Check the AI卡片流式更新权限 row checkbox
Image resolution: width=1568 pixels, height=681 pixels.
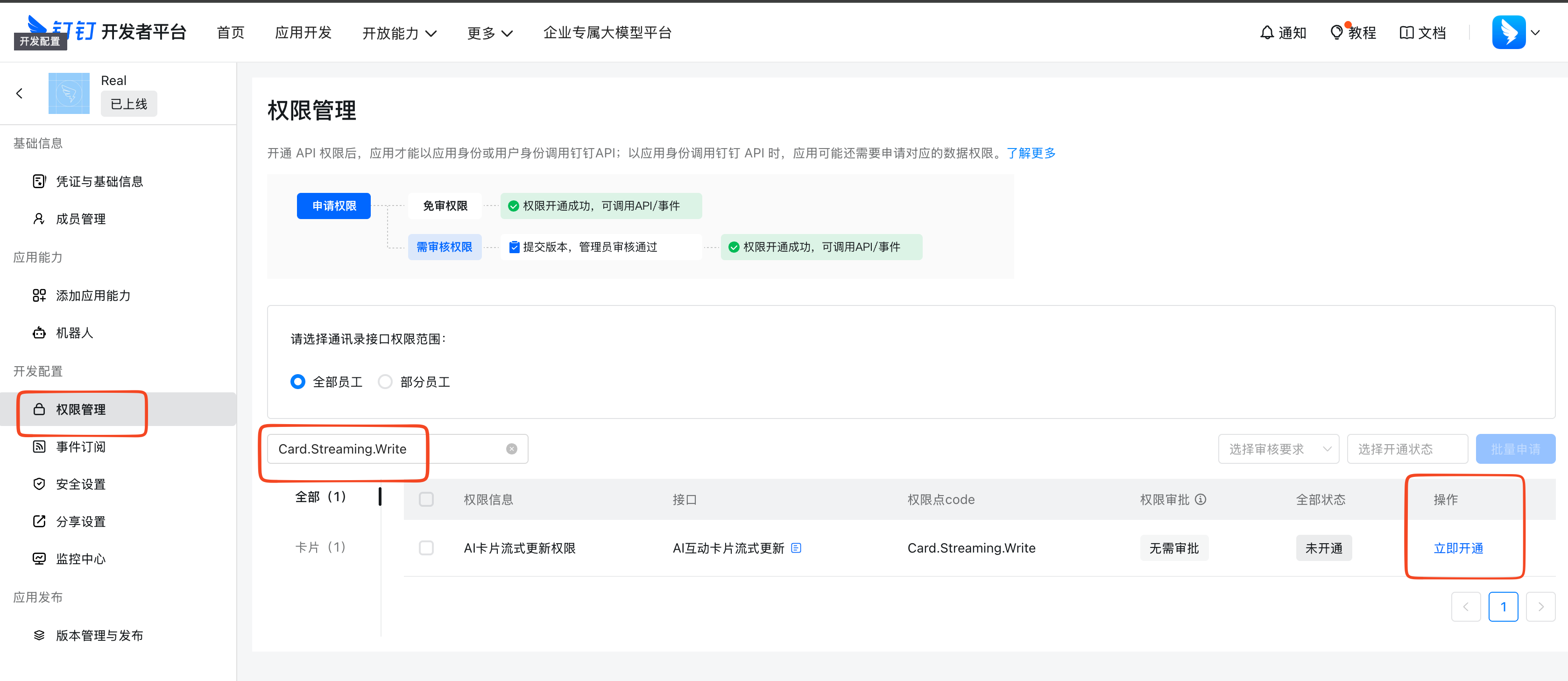coord(426,547)
